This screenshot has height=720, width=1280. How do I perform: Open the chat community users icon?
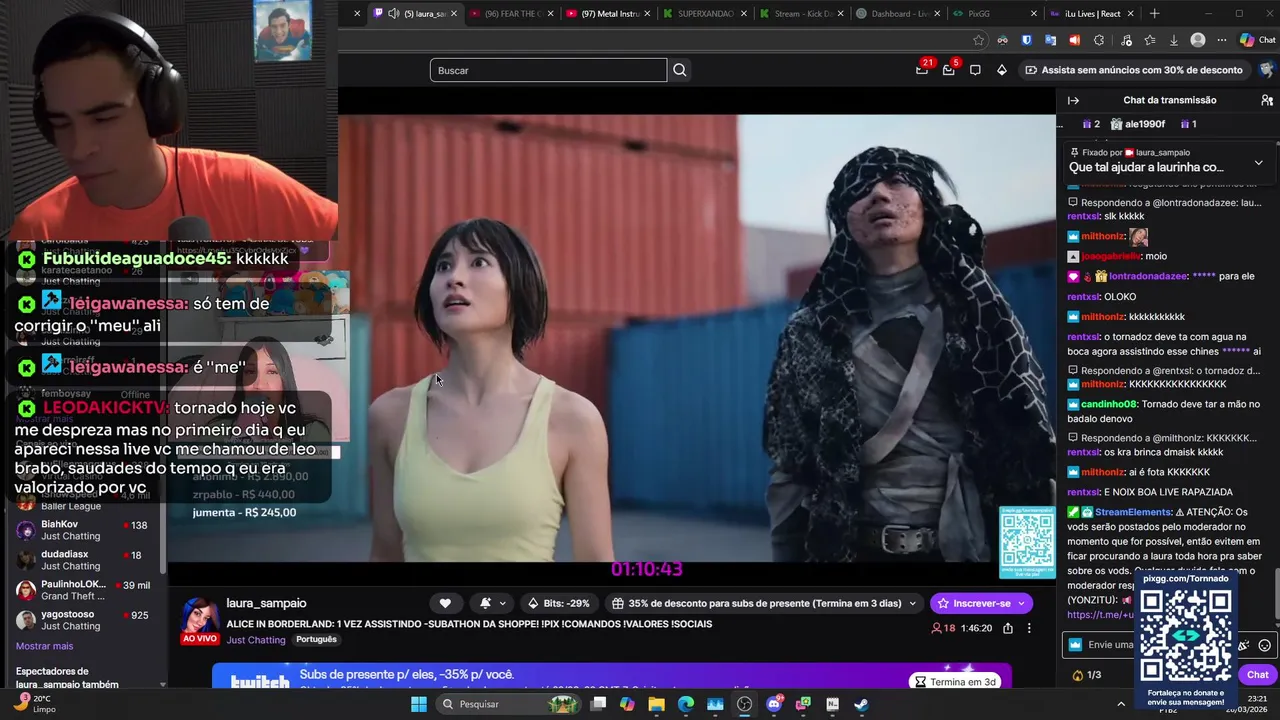pyautogui.click(x=1267, y=100)
